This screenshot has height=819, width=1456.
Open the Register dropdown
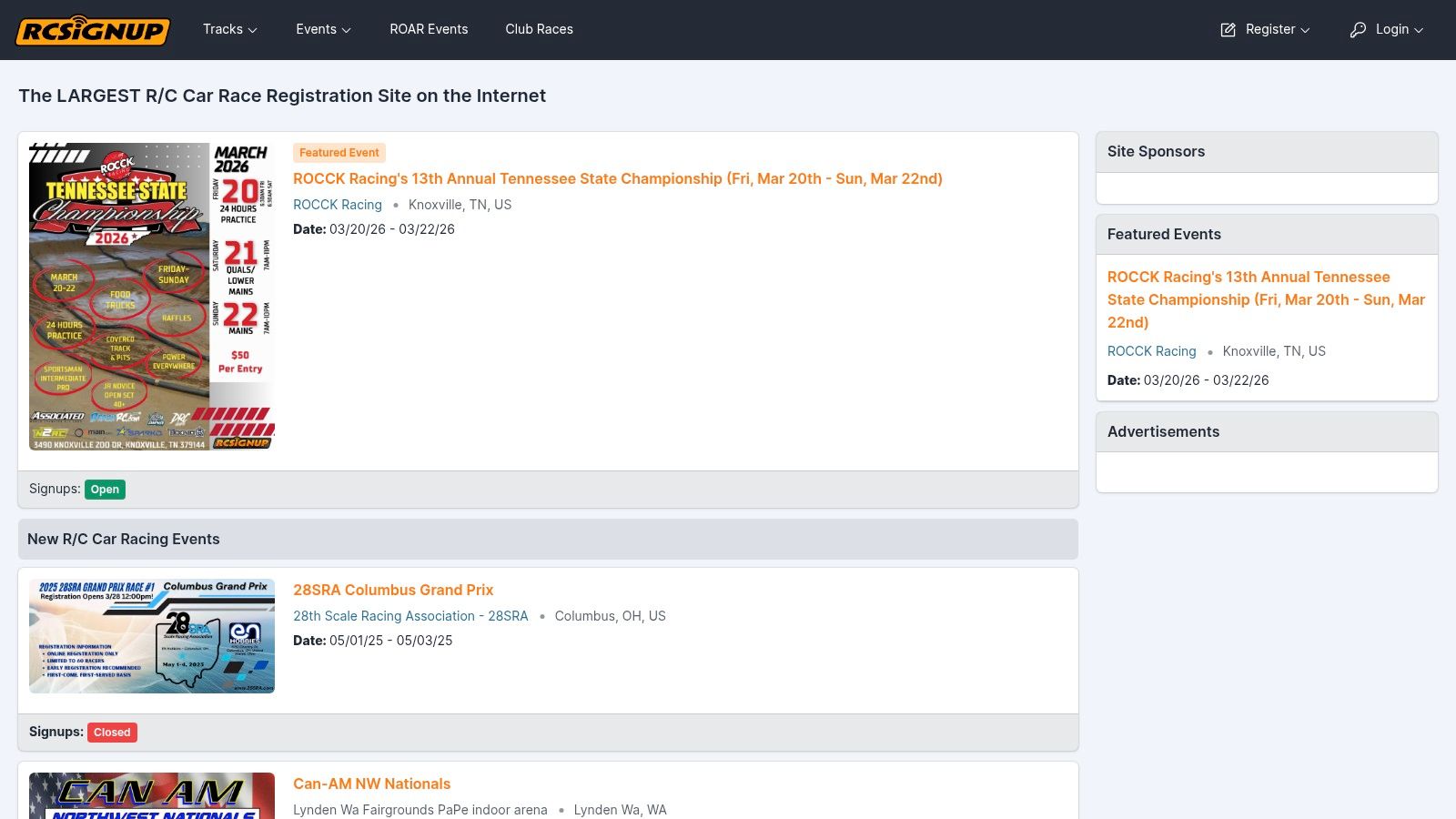1265,29
